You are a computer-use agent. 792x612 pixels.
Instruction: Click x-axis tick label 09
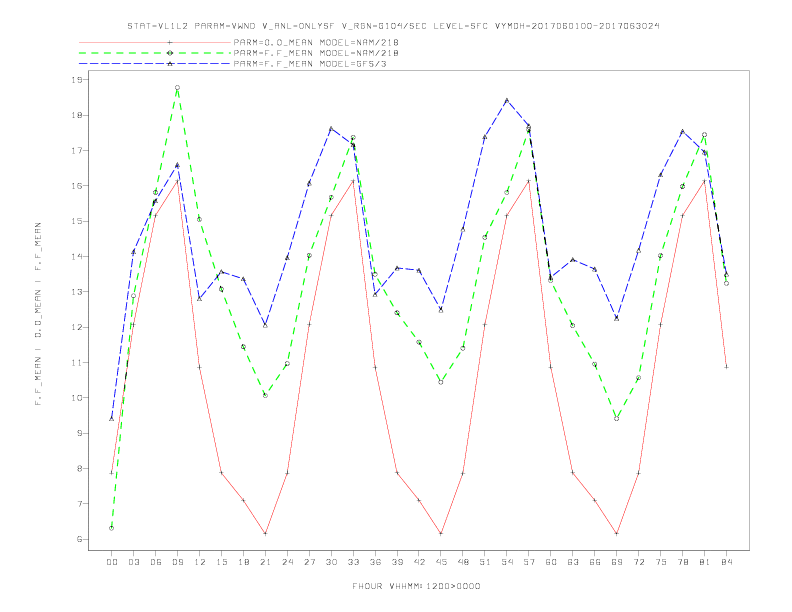click(177, 562)
